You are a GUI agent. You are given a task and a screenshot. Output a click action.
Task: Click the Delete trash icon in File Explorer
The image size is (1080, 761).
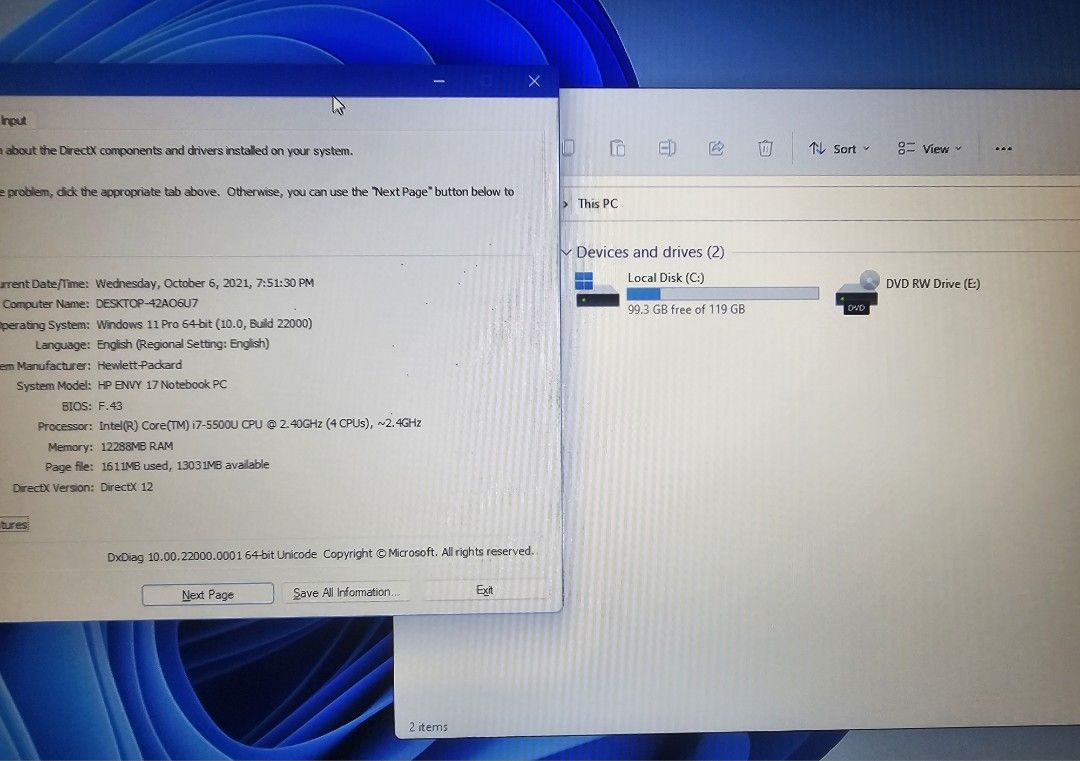coord(765,148)
